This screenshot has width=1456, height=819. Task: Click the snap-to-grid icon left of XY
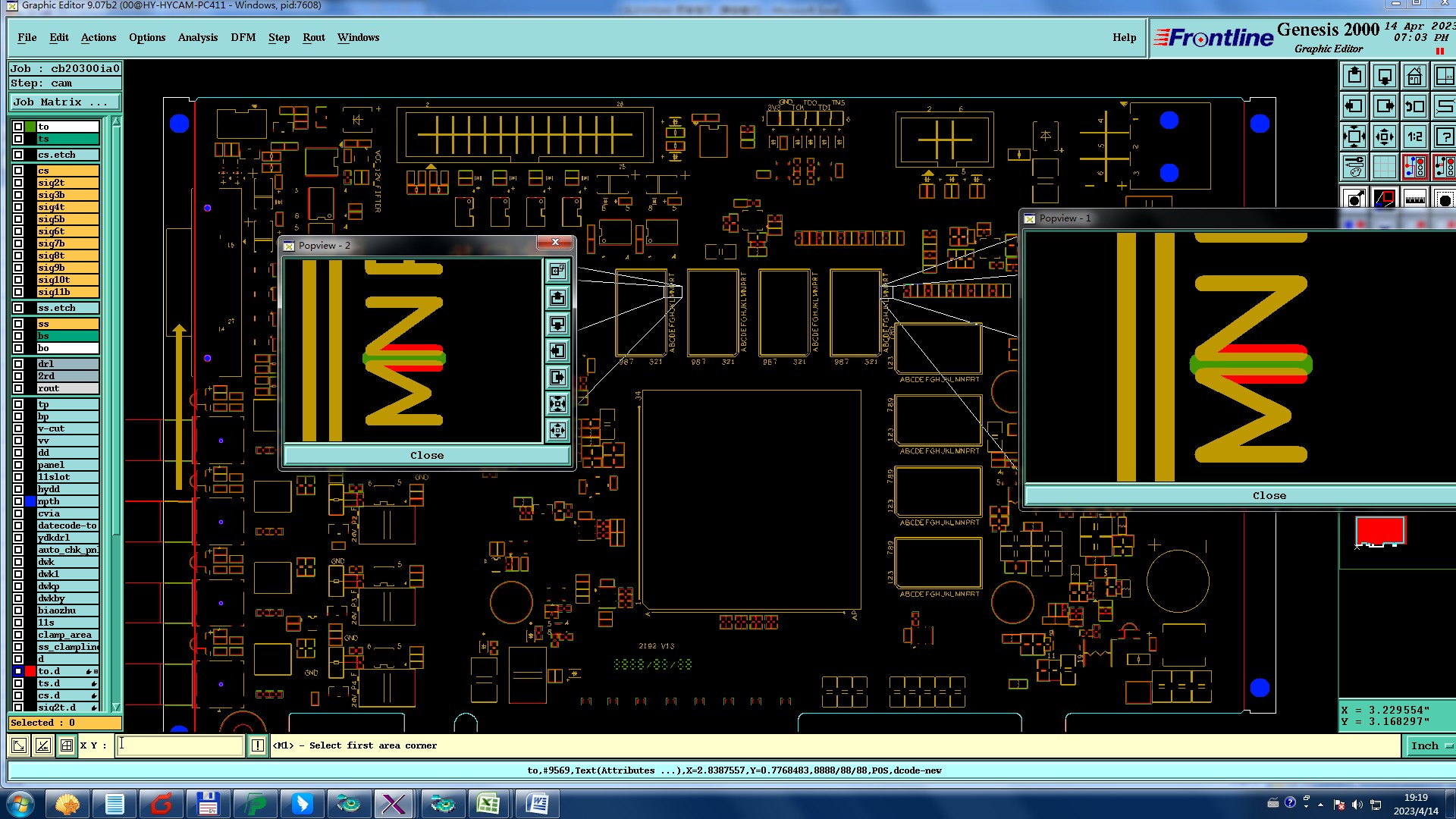click(67, 745)
